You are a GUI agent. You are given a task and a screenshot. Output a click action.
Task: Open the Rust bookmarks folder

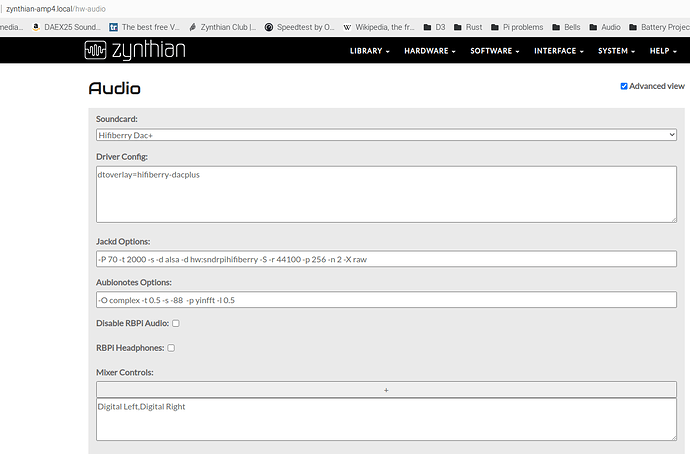[468, 27]
